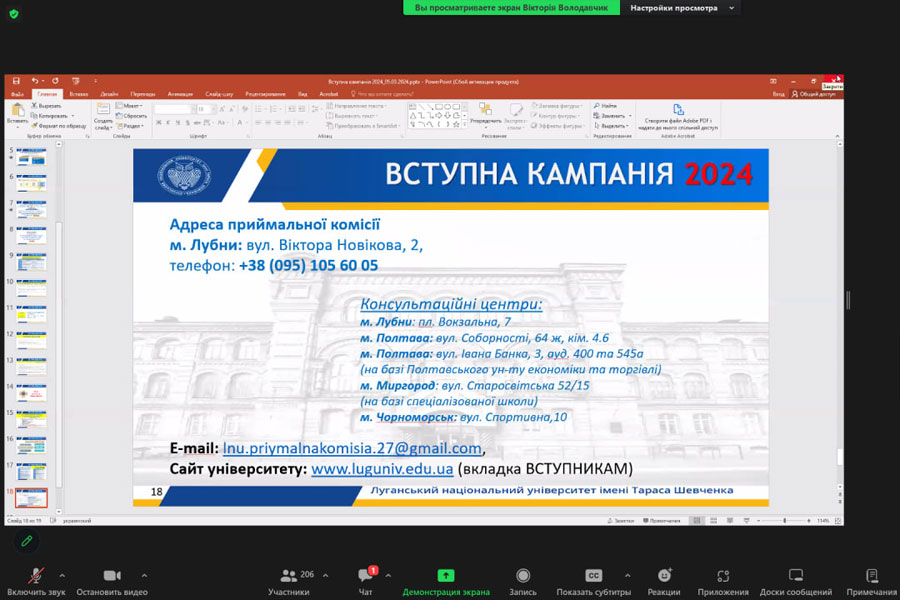900x600 pixels.
Task: Start recording with Запись
Action: pos(523,582)
